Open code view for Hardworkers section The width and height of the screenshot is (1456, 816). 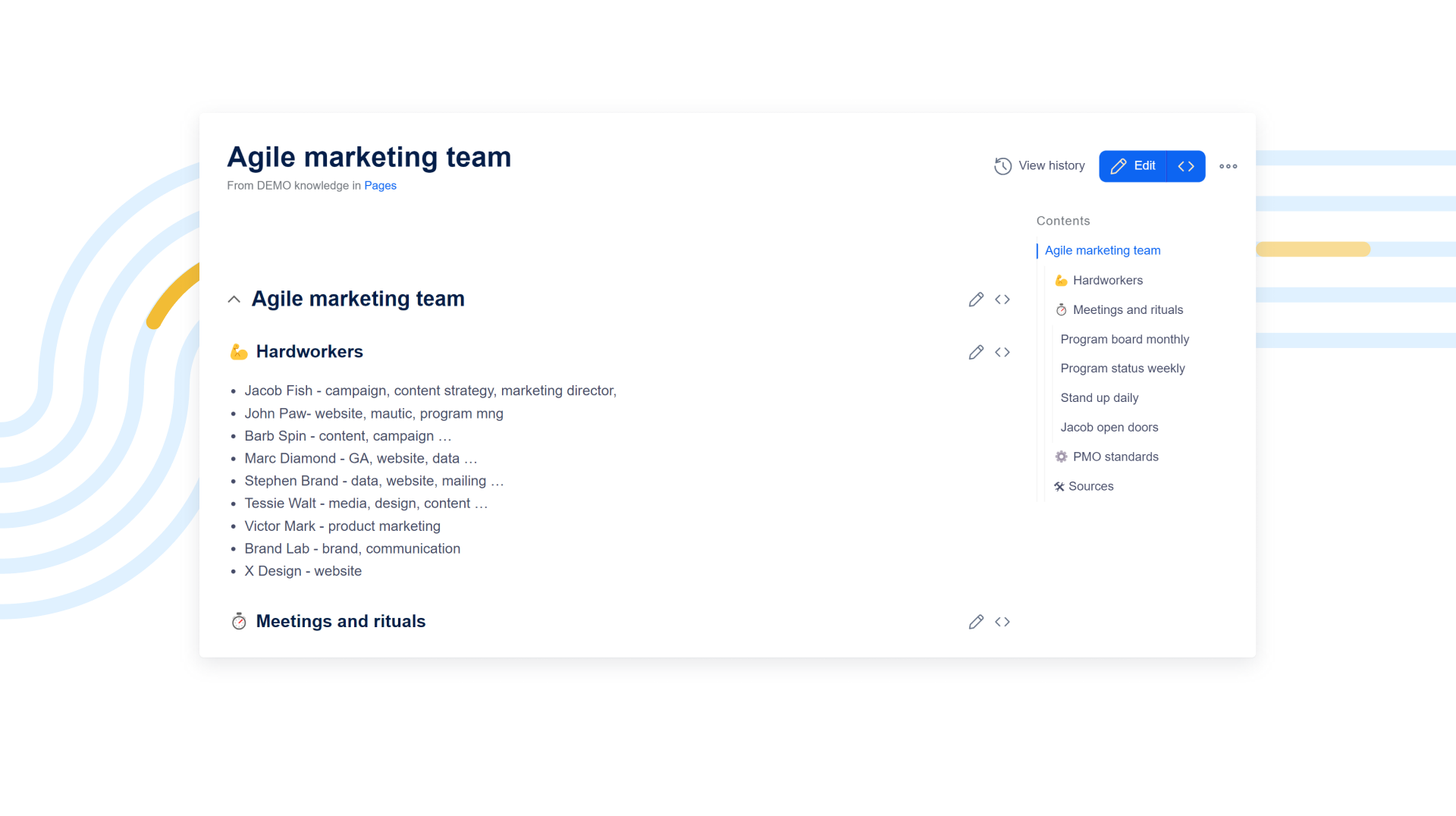(x=1003, y=352)
